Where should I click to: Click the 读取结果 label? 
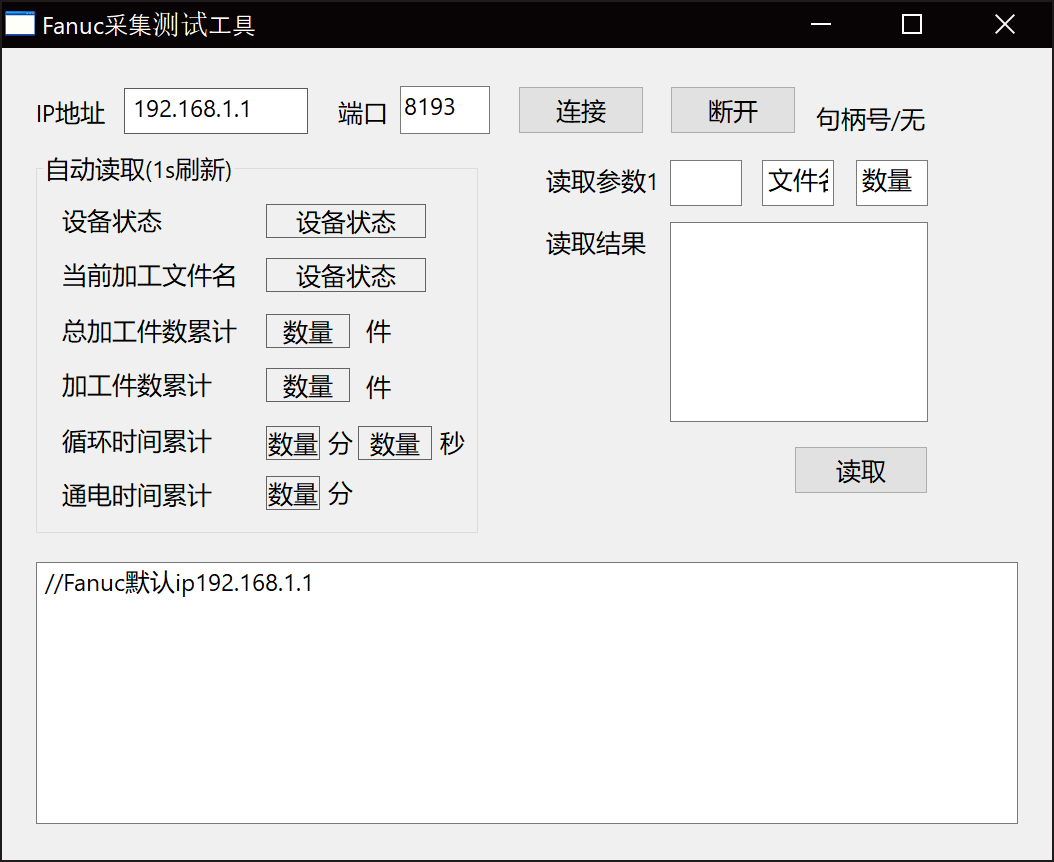coord(596,243)
